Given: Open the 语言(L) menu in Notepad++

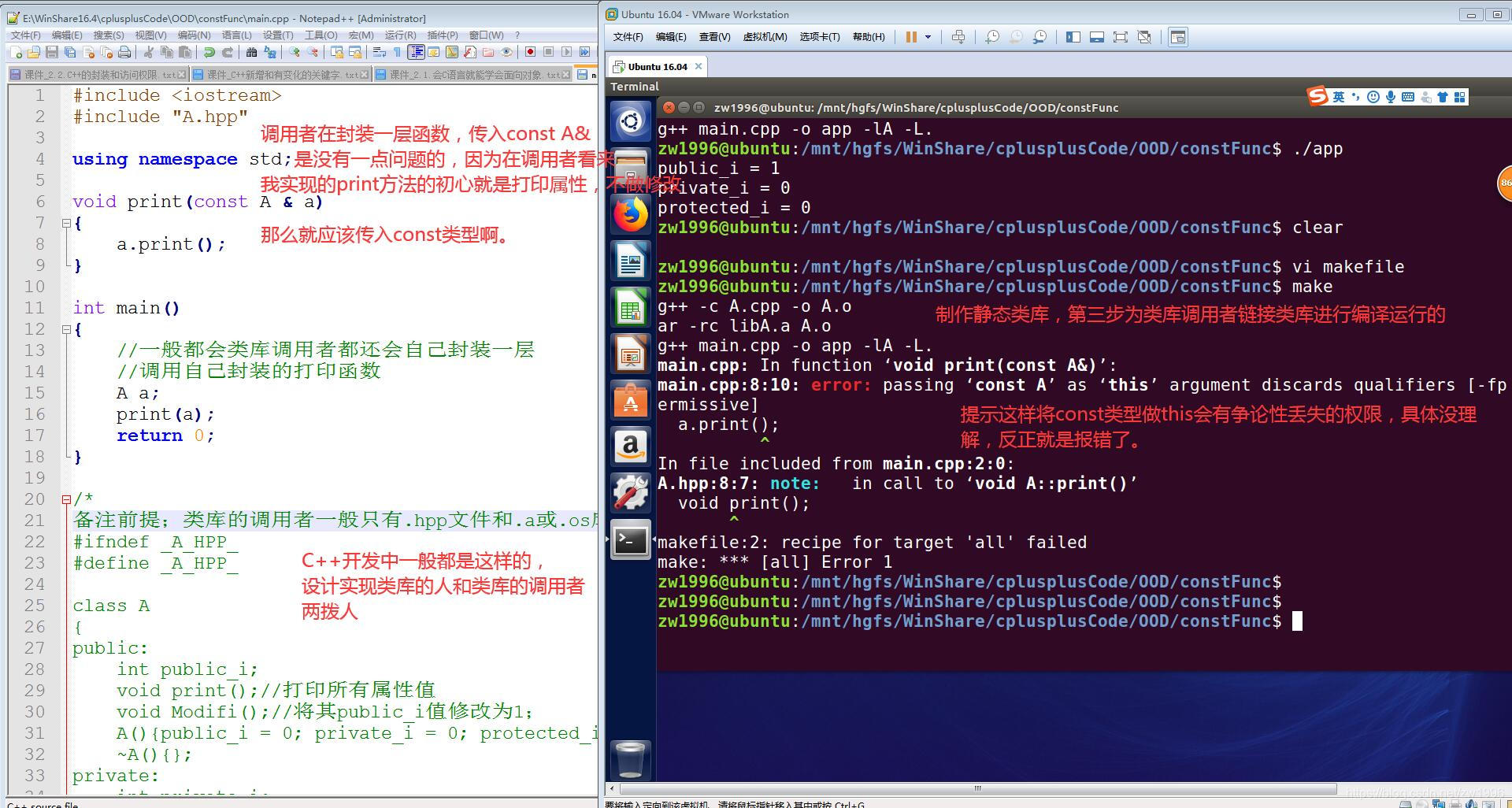Looking at the screenshot, I should (x=236, y=35).
